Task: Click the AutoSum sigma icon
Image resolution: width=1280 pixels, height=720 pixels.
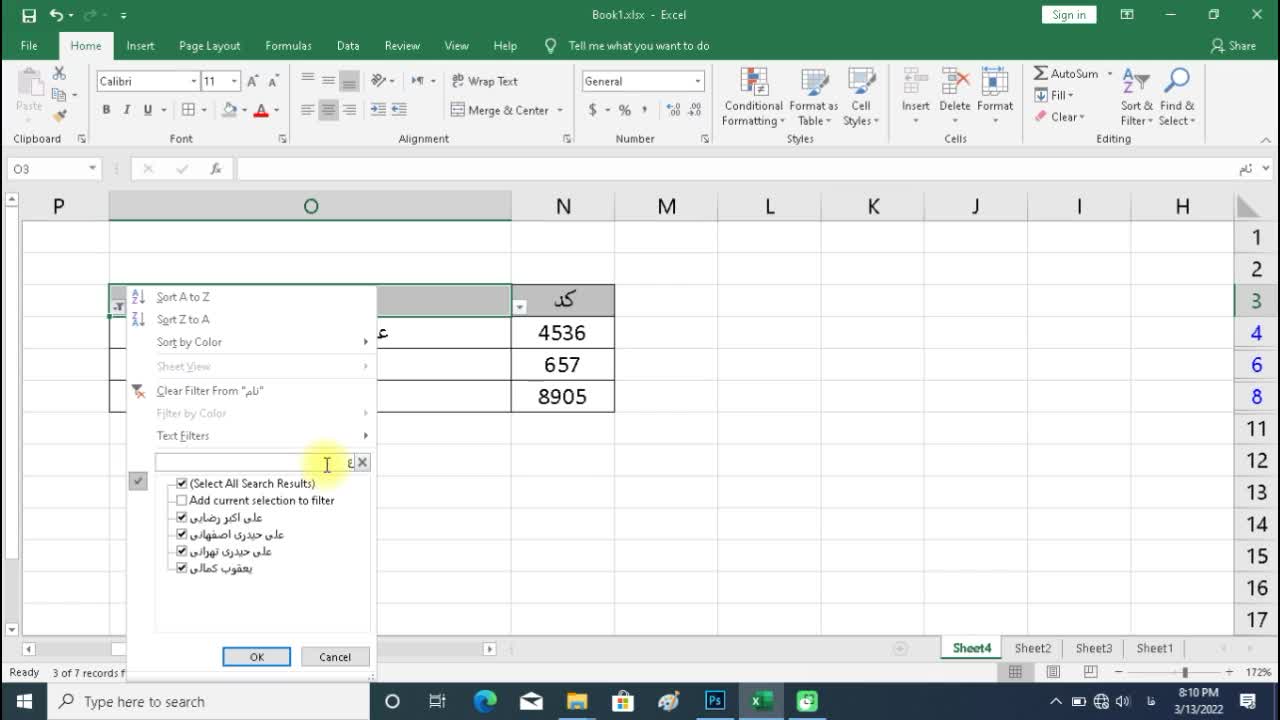Action: click(x=1041, y=74)
